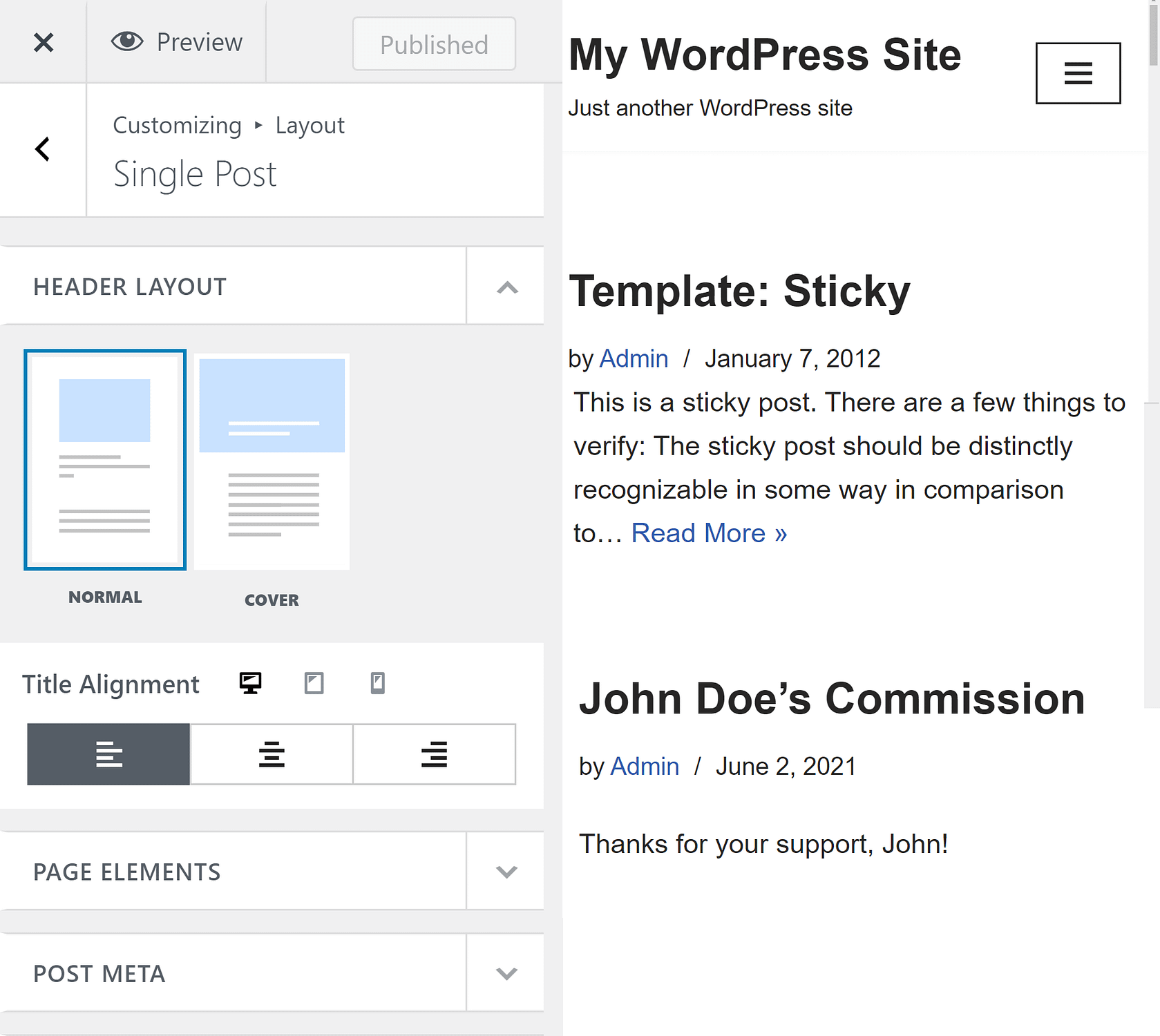Expand the Page Elements section
This screenshot has height=1036, width=1160.
[x=505, y=872]
